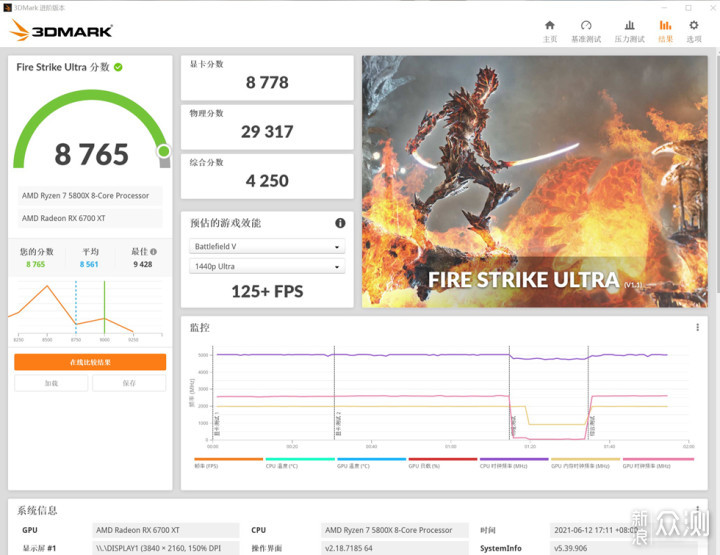Click the Fire Strike Ultra artwork image
Screen dimensions: 720x555
click(534, 182)
